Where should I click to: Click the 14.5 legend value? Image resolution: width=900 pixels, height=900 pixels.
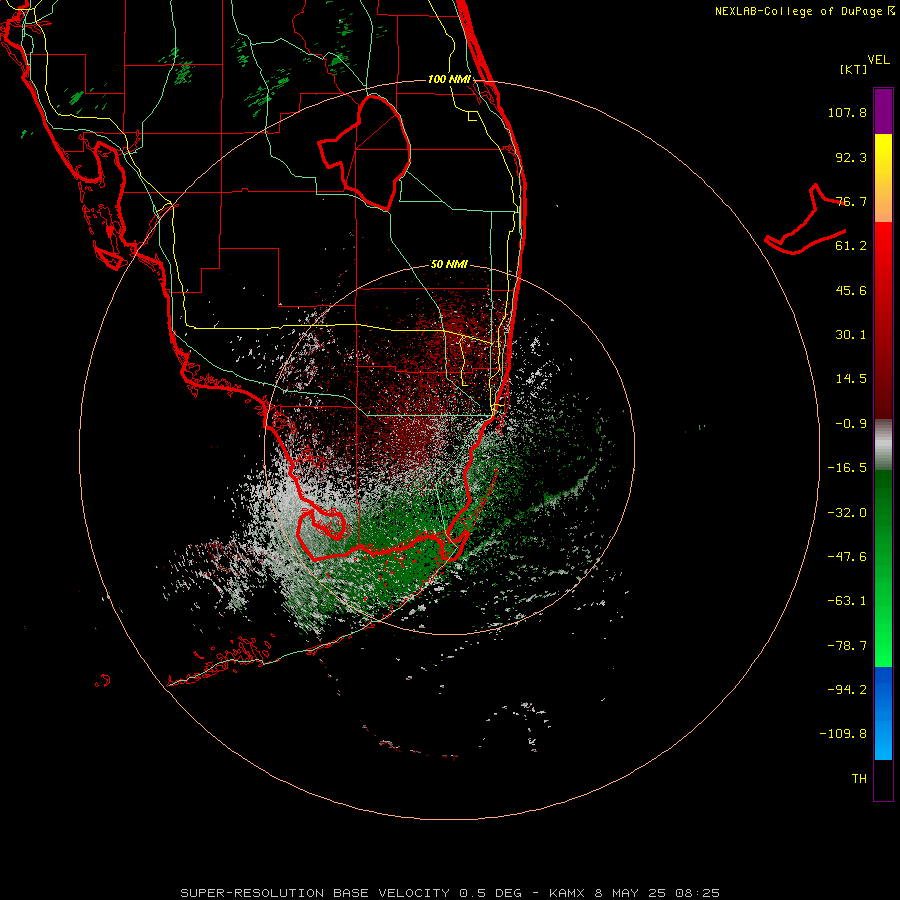(851, 379)
